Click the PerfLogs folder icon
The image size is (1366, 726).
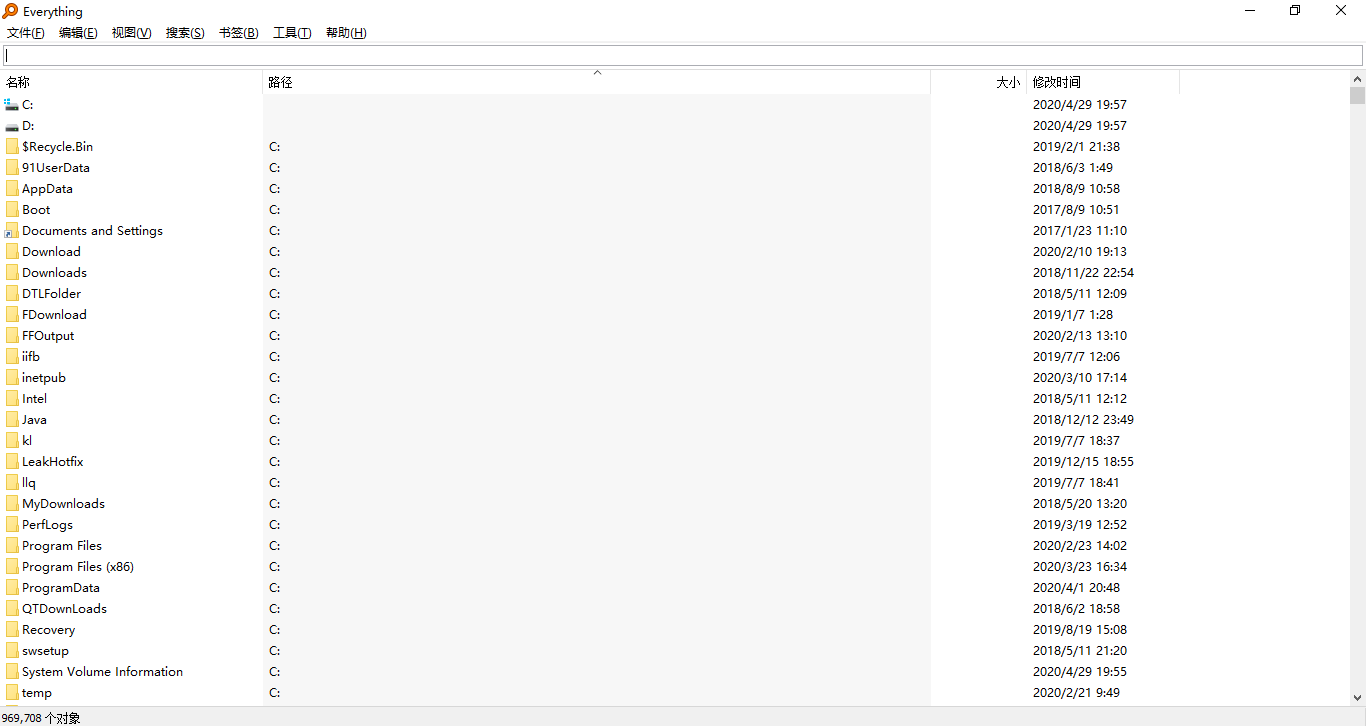pyautogui.click(x=12, y=524)
